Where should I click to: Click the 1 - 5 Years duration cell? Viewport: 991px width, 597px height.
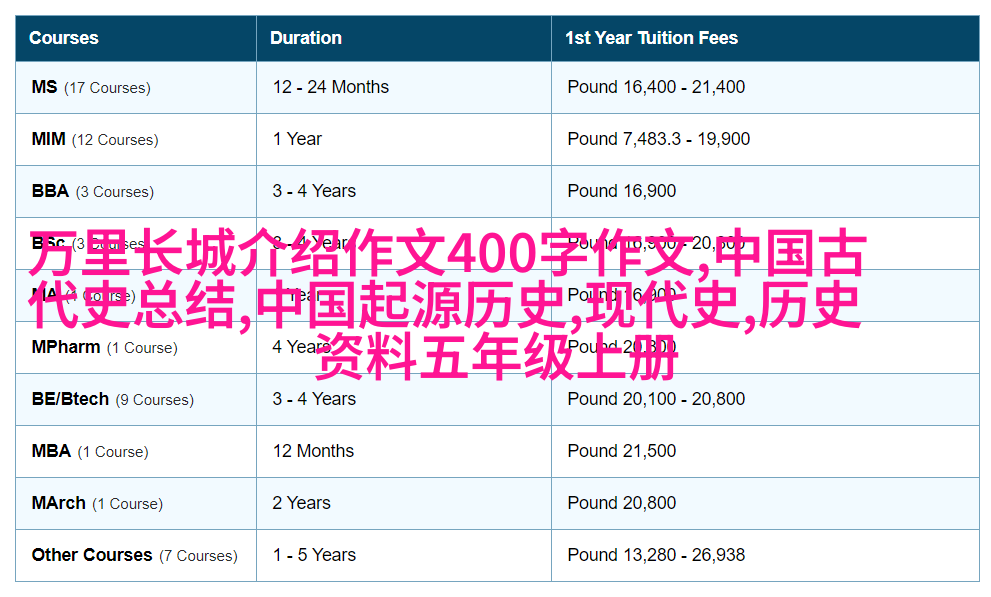[x=314, y=555]
